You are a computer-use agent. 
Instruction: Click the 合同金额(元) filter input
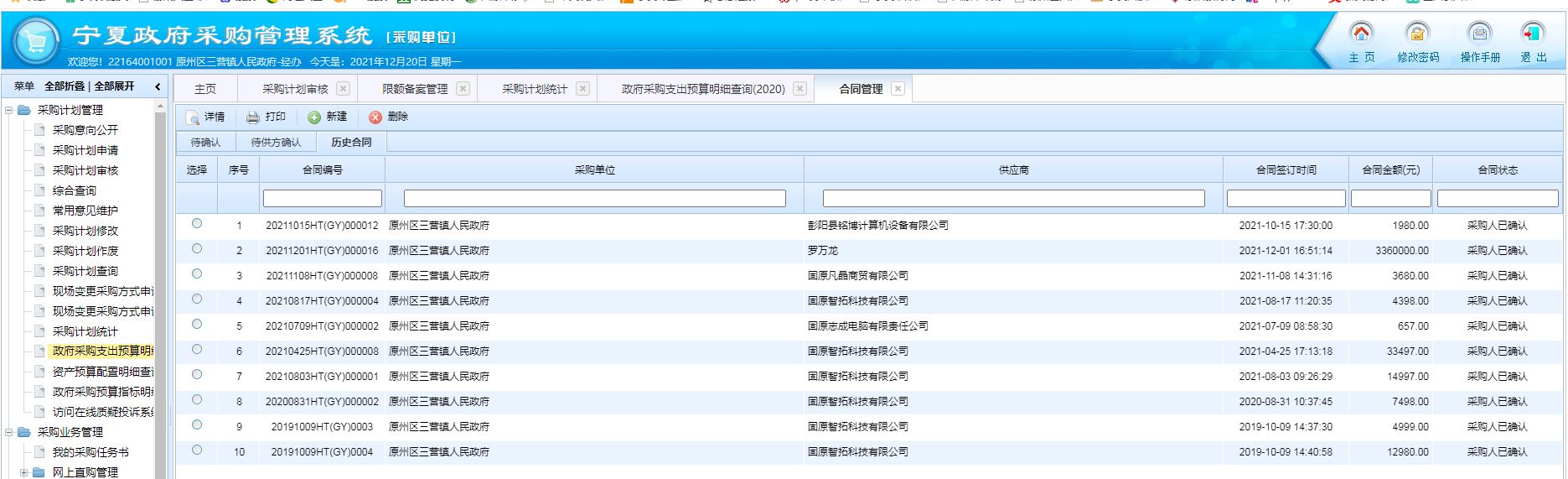[x=1391, y=199]
